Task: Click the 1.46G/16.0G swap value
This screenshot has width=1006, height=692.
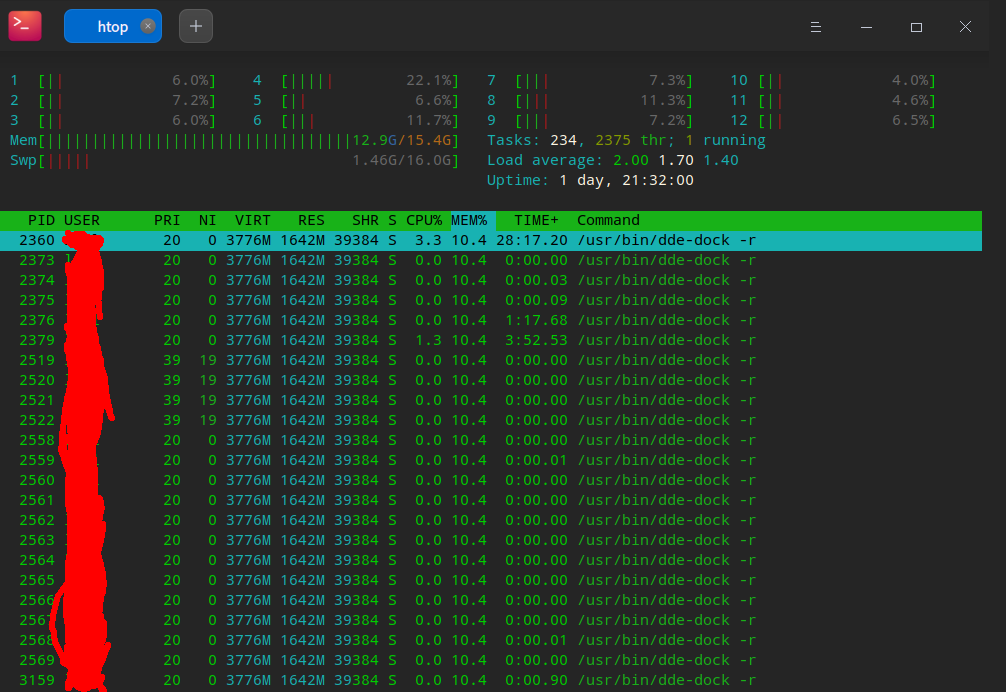Action: pyautogui.click(x=402, y=160)
